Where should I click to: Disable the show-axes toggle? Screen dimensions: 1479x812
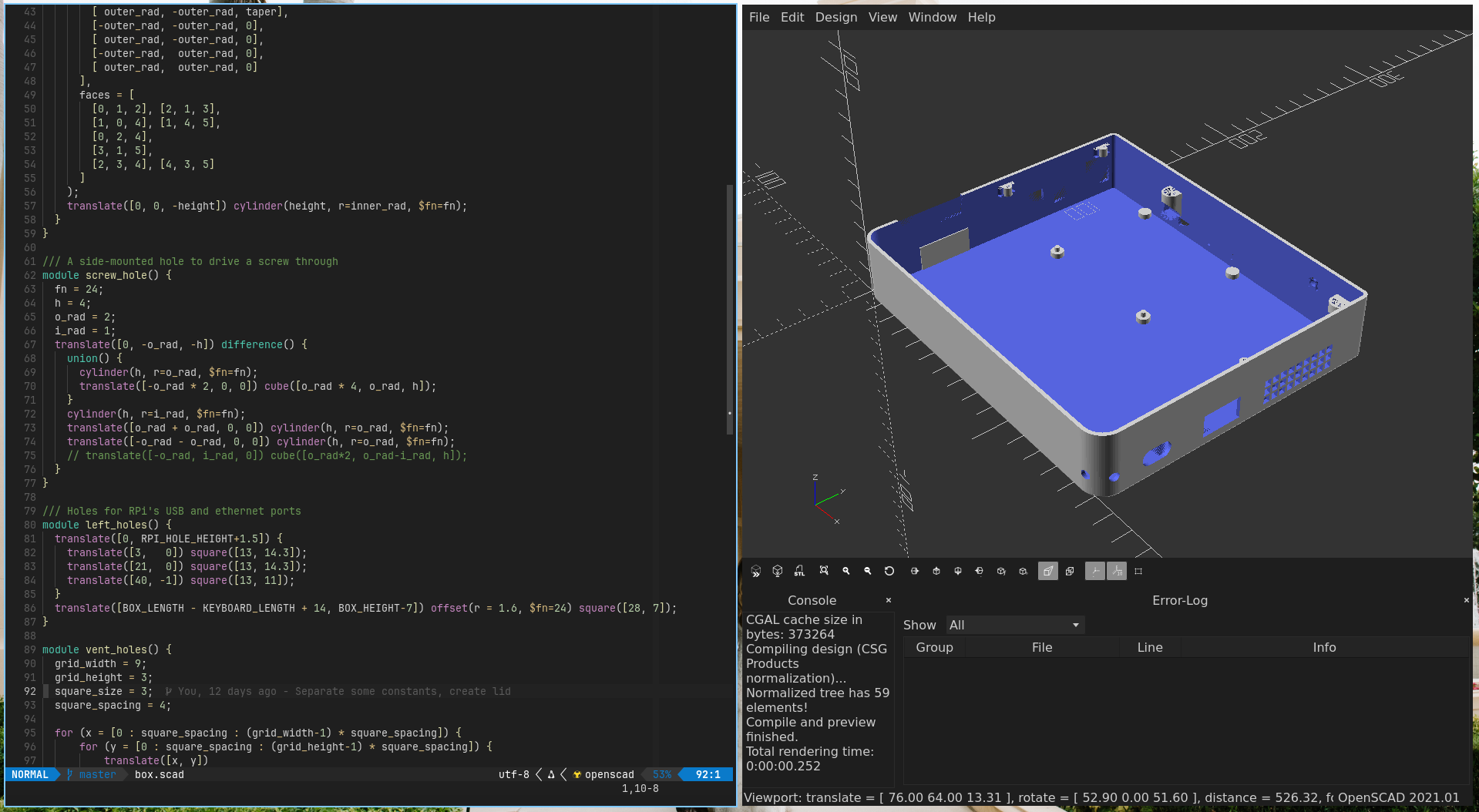(1094, 571)
